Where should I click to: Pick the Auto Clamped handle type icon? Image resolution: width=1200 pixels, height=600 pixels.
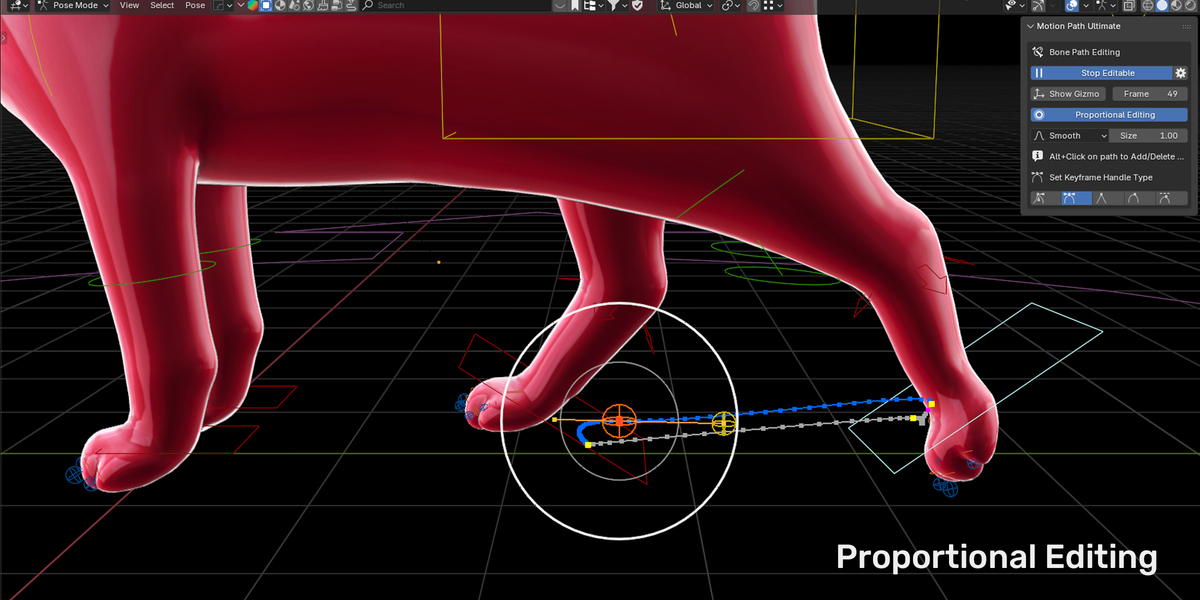1165,198
